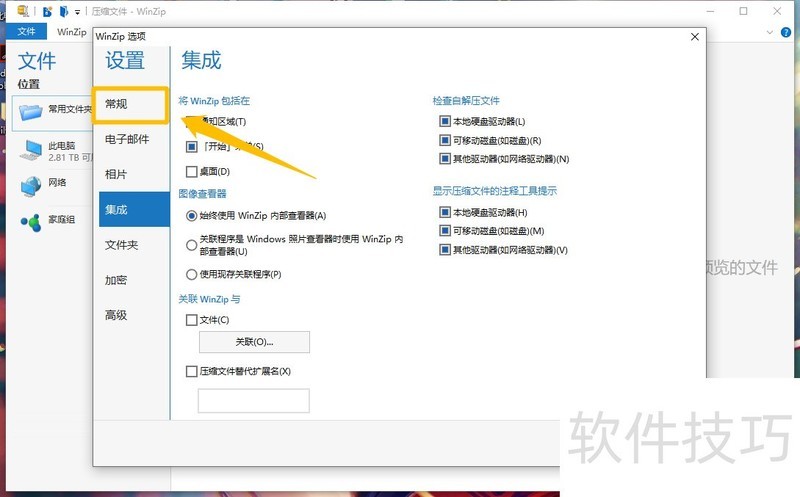Click the 常用文件夹 folder icon

(31, 111)
